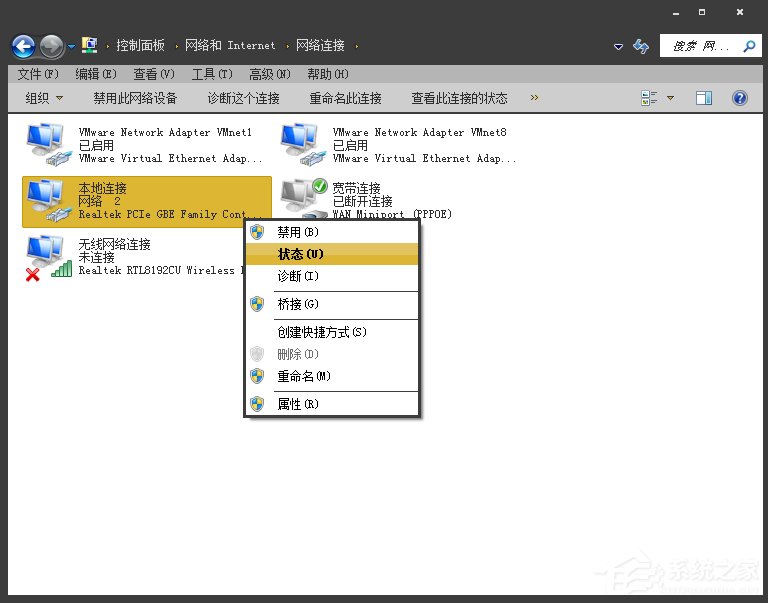Image resolution: width=768 pixels, height=603 pixels.
Task: Choose 属性(R) in the context menu
Action: (297, 404)
